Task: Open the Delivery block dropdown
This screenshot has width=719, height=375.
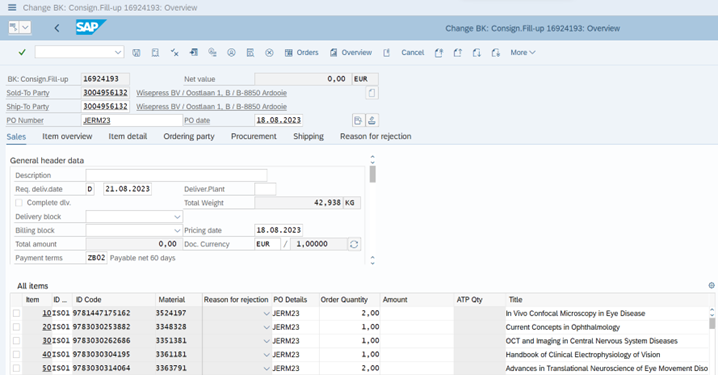Action: [177, 216]
